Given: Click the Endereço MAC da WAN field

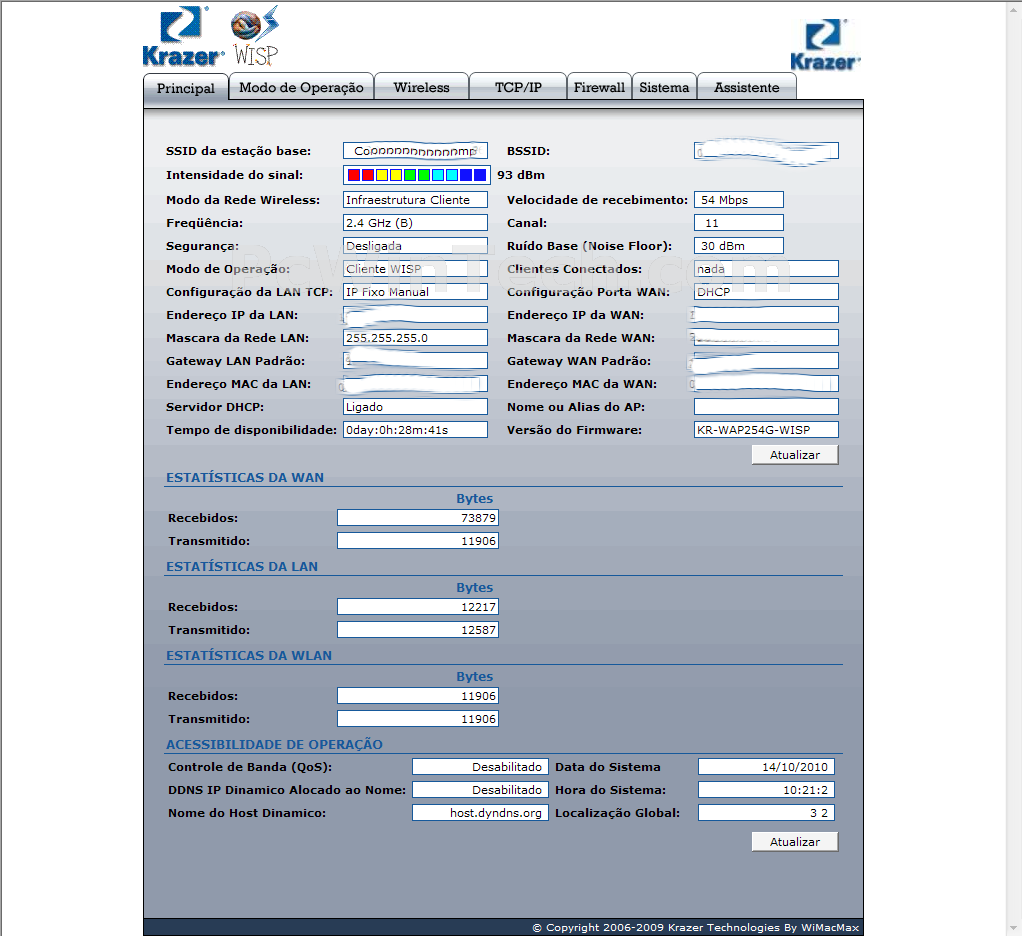Looking at the screenshot, I should click(x=766, y=384).
